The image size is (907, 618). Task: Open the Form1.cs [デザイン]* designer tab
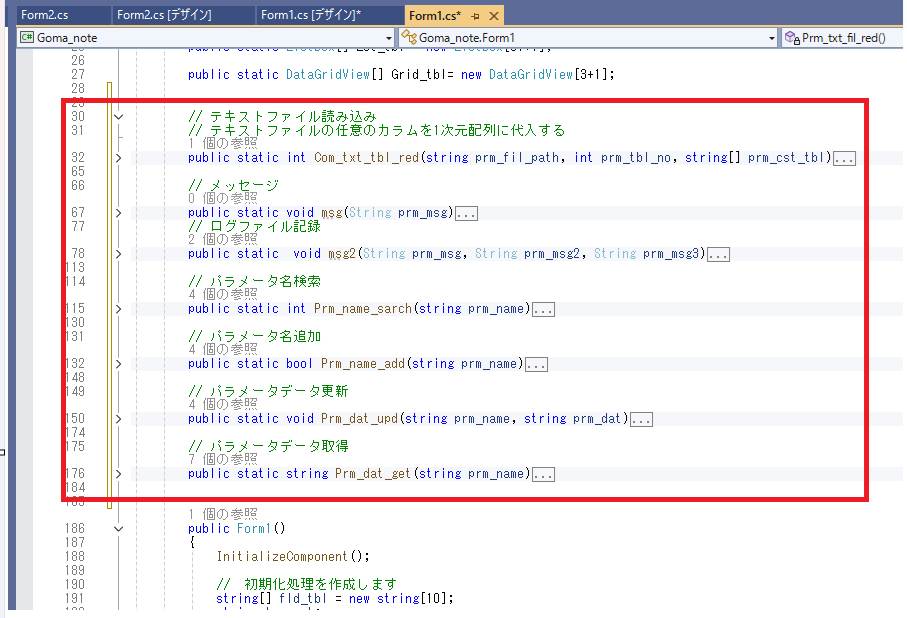point(311,15)
